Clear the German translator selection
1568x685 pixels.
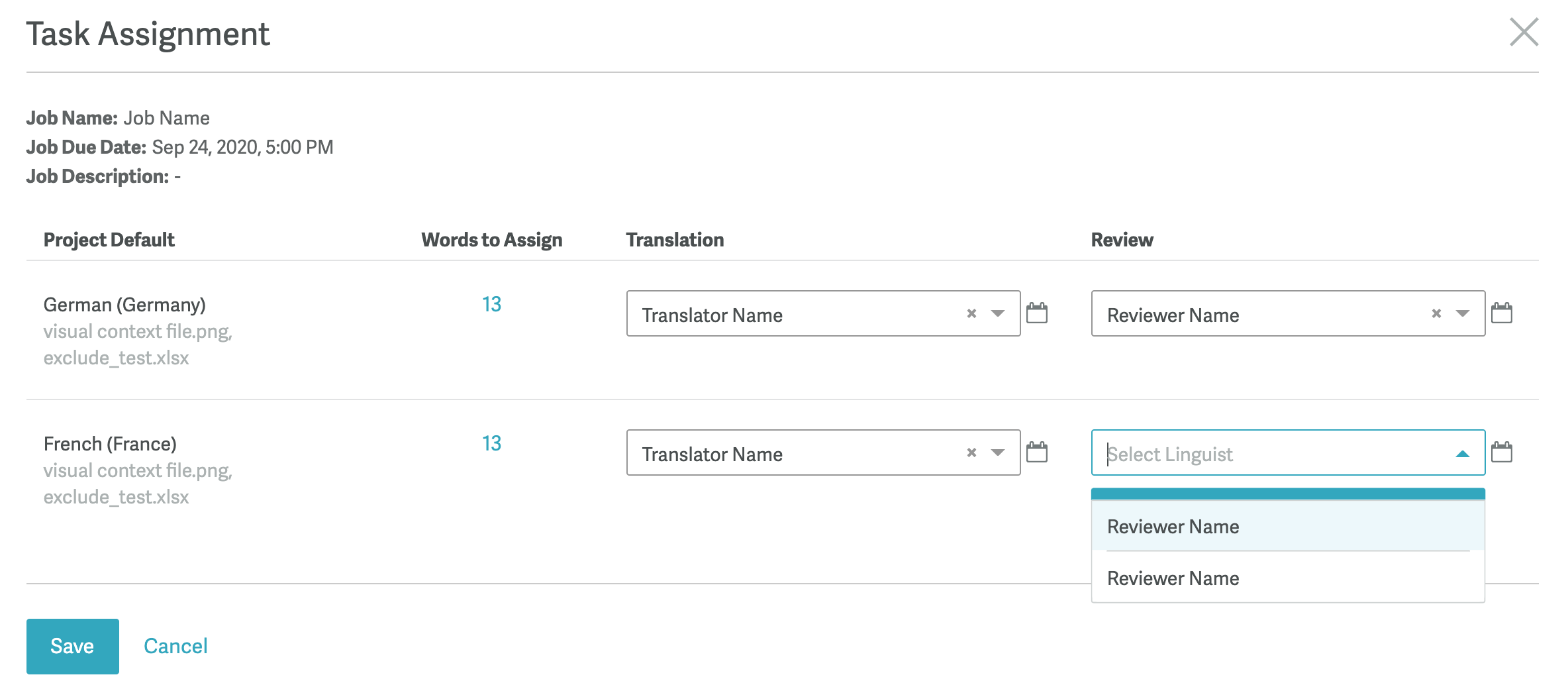click(x=971, y=313)
